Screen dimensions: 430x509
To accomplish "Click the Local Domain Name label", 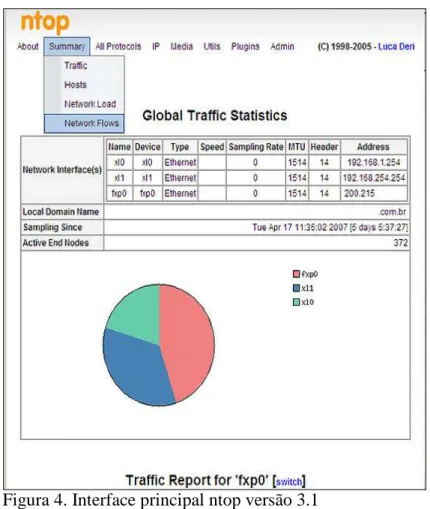I will point(61,212).
